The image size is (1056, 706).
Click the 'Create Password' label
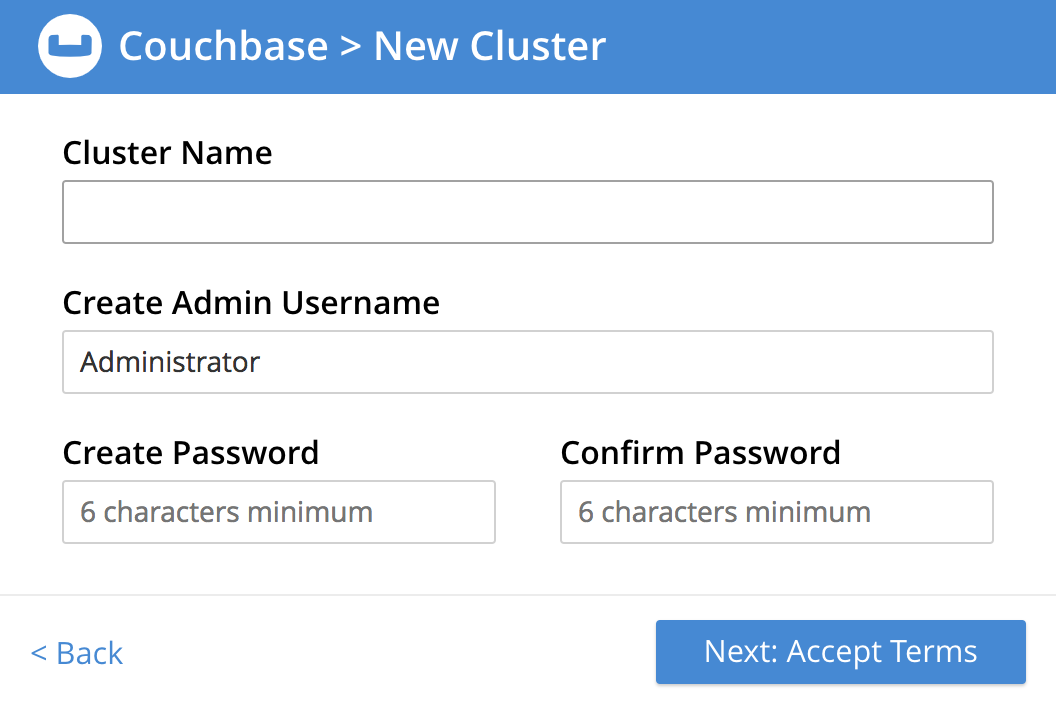pyautogui.click(x=190, y=453)
